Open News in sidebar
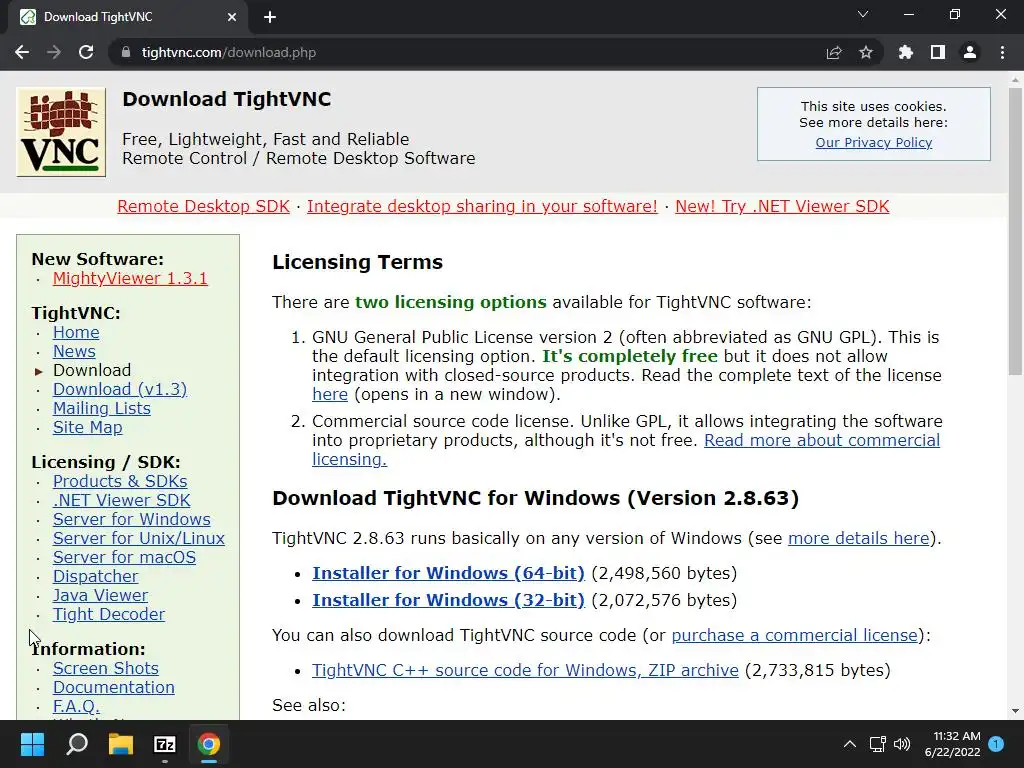The height and width of the screenshot is (768, 1024). coord(74,351)
